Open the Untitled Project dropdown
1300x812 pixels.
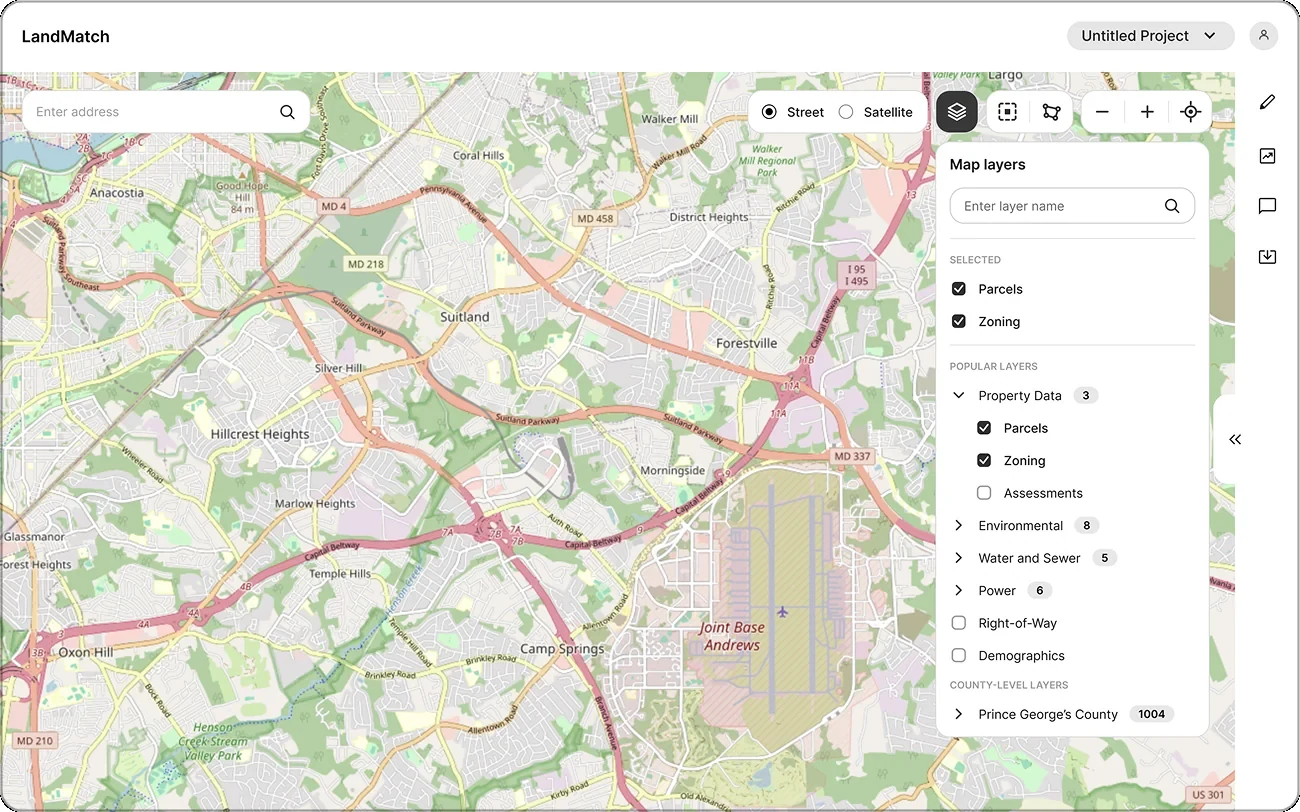pyautogui.click(x=1150, y=36)
